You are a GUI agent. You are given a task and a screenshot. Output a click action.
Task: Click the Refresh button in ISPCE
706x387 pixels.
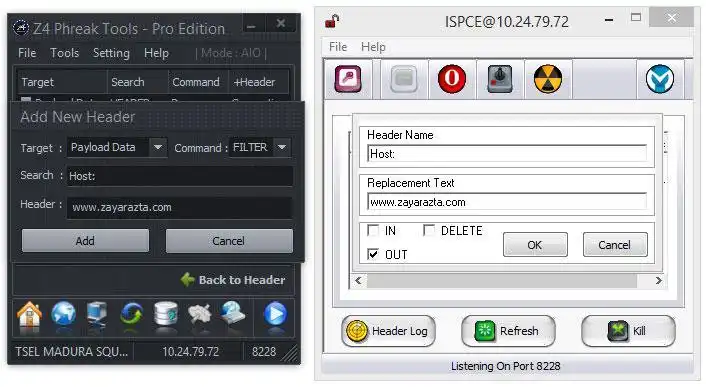(x=508, y=331)
